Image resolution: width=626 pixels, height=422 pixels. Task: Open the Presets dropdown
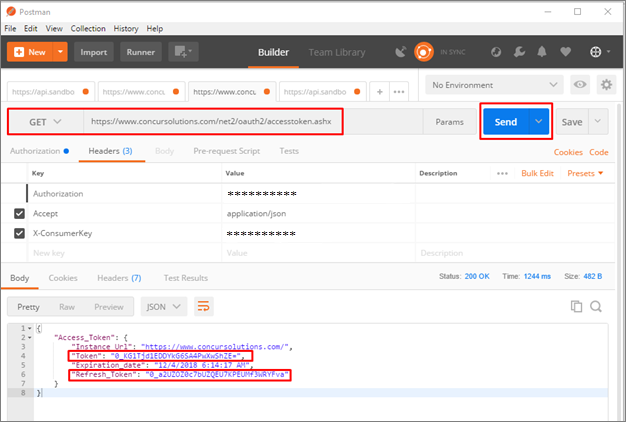click(x=585, y=173)
